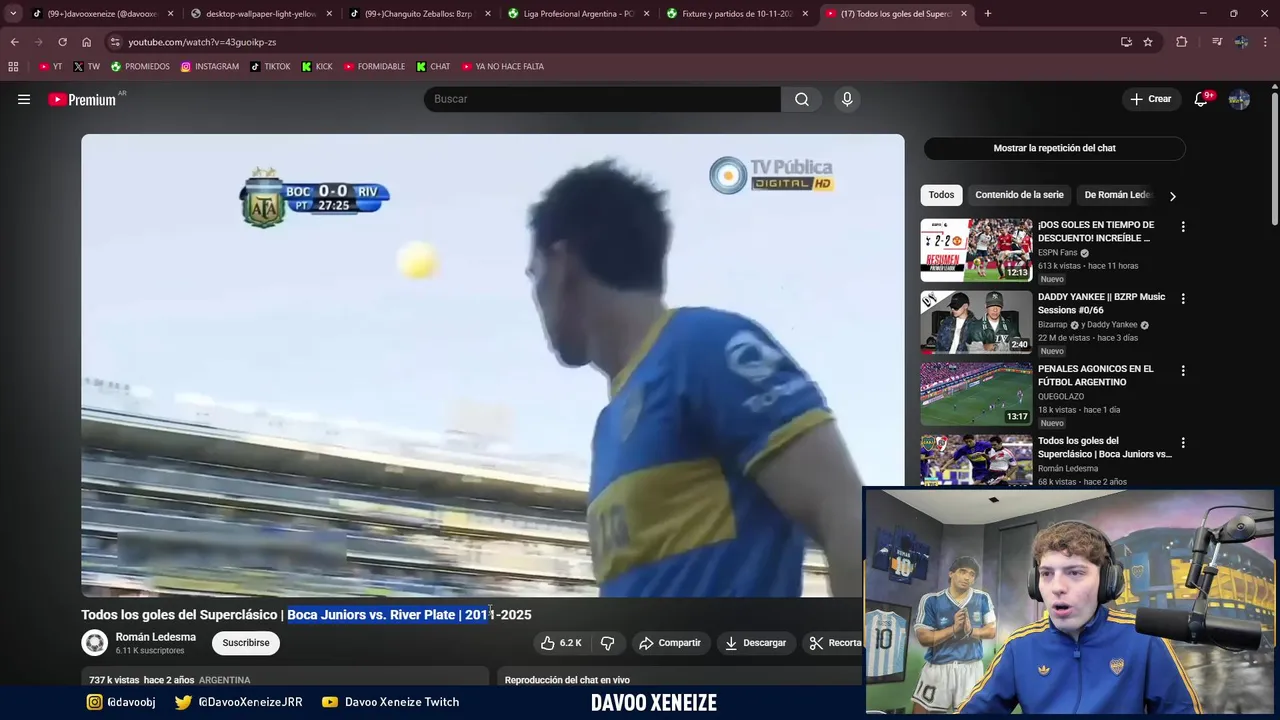Open the apps grid in bookmarks bar
The height and width of the screenshot is (720, 1280).
pyautogui.click(x=13, y=67)
